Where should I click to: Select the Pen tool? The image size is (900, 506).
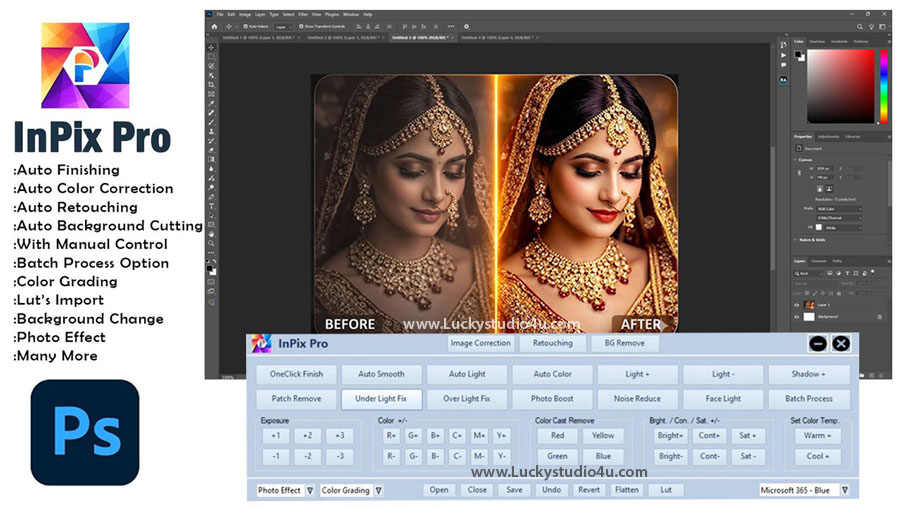point(211,197)
